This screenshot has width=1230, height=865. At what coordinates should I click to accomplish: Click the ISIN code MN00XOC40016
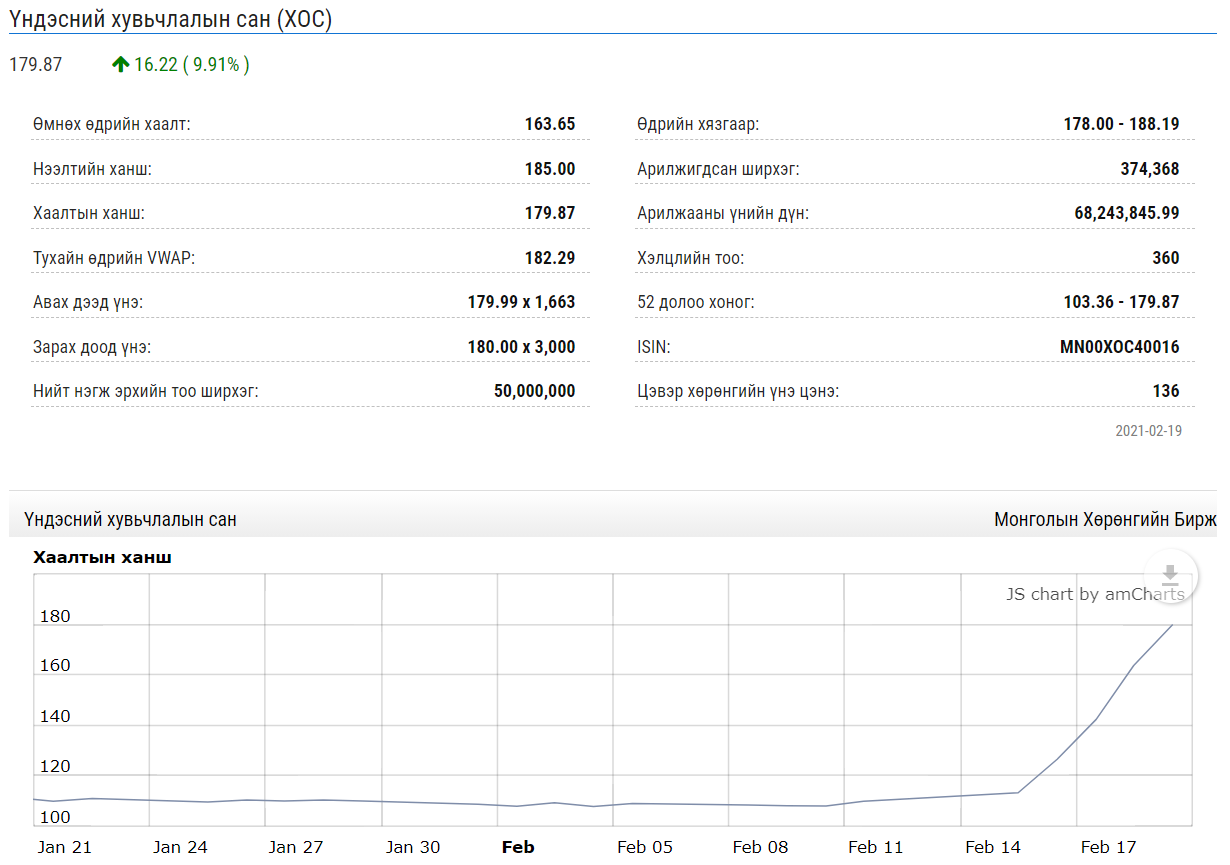click(1120, 347)
